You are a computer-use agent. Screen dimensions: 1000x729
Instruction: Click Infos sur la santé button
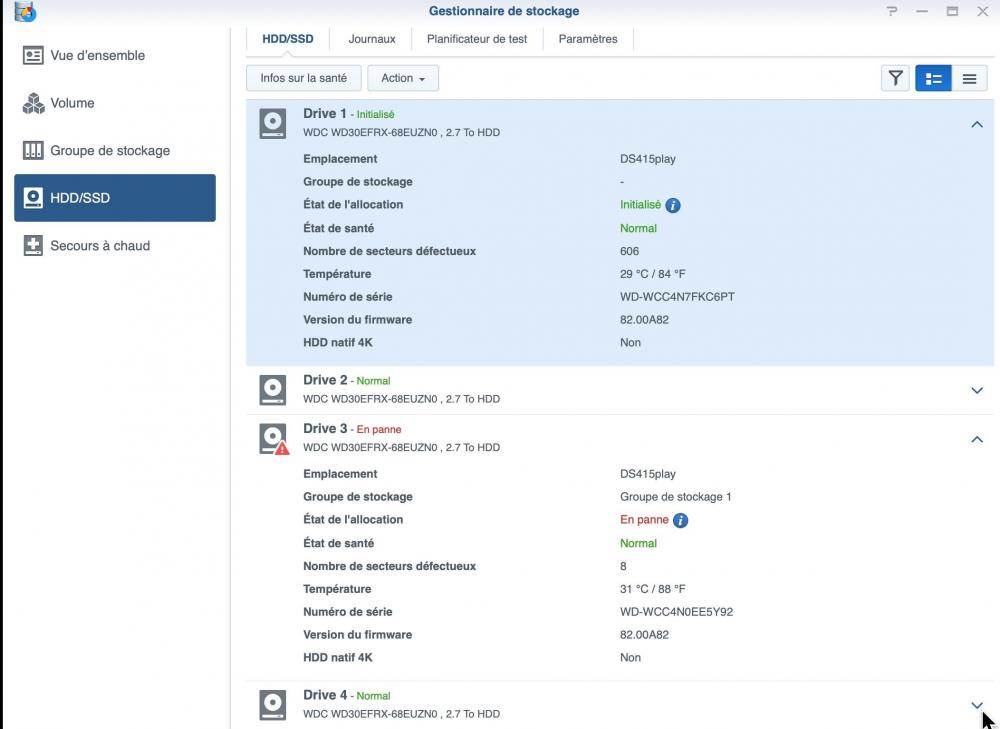click(304, 78)
